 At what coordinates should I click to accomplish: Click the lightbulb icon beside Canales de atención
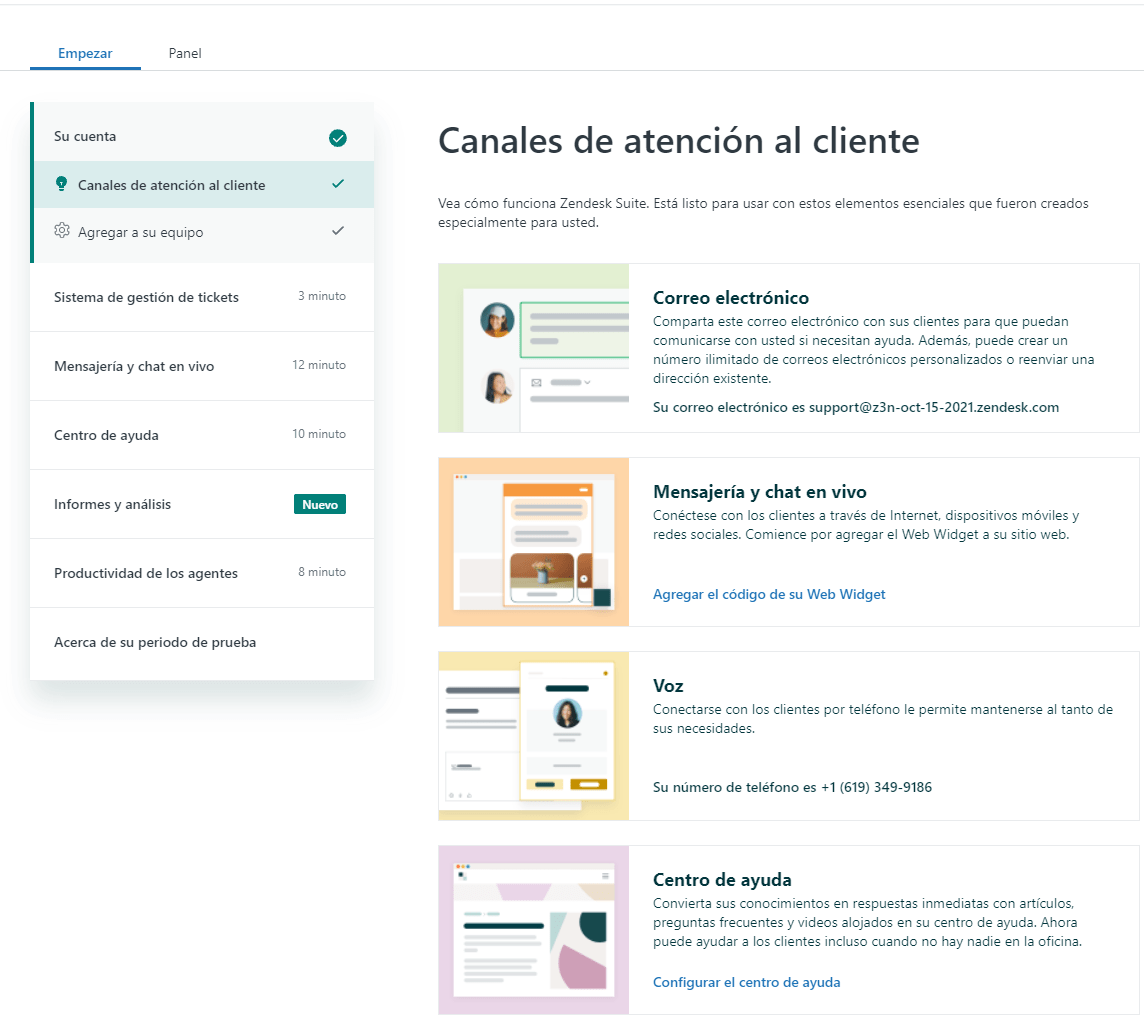pos(62,185)
